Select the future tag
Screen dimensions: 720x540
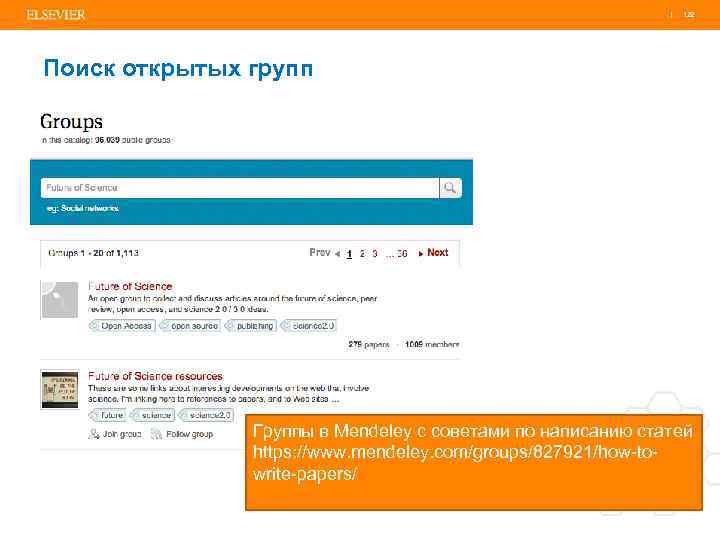(x=107, y=415)
